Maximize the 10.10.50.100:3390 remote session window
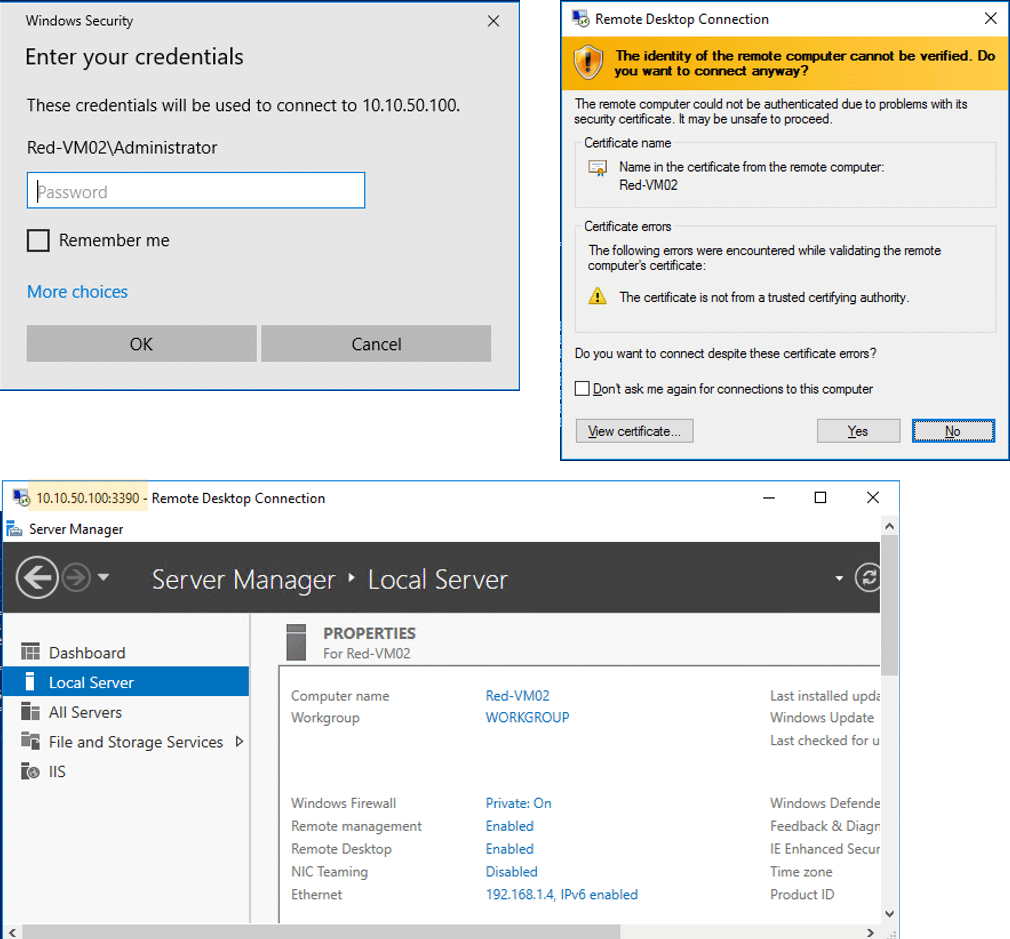This screenshot has width=1010, height=939. 820,497
